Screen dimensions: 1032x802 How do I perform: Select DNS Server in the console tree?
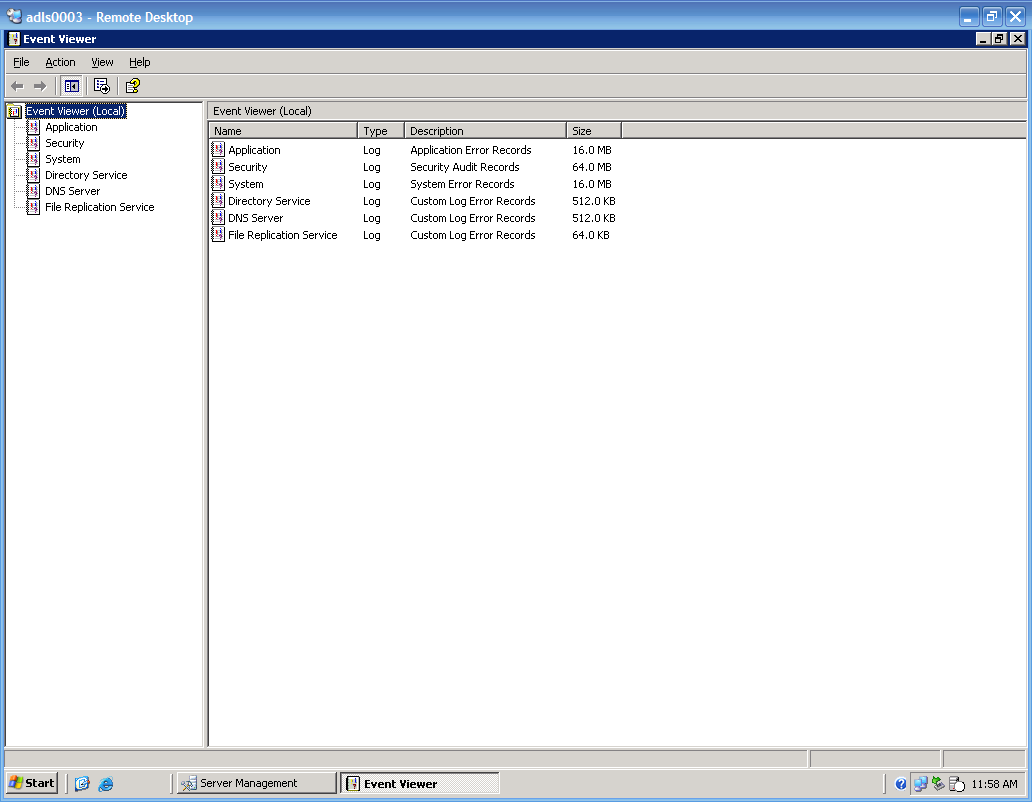pyautogui.click(x=72, y=191)
